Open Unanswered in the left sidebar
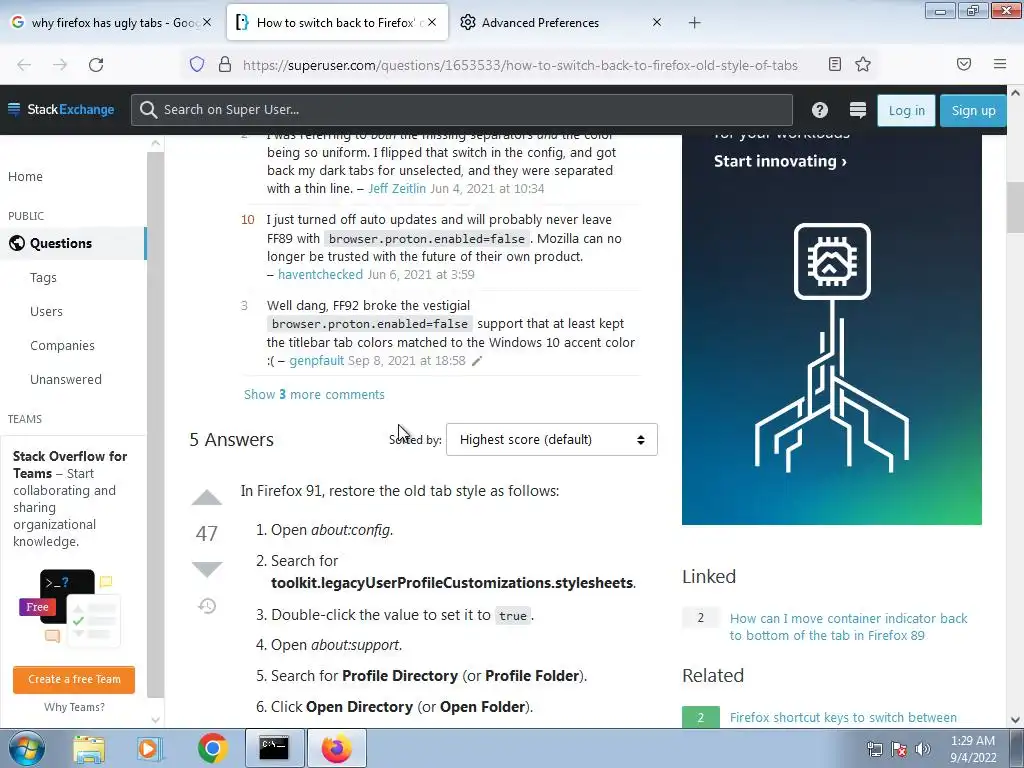1024x768 pixels. (66, 379)
